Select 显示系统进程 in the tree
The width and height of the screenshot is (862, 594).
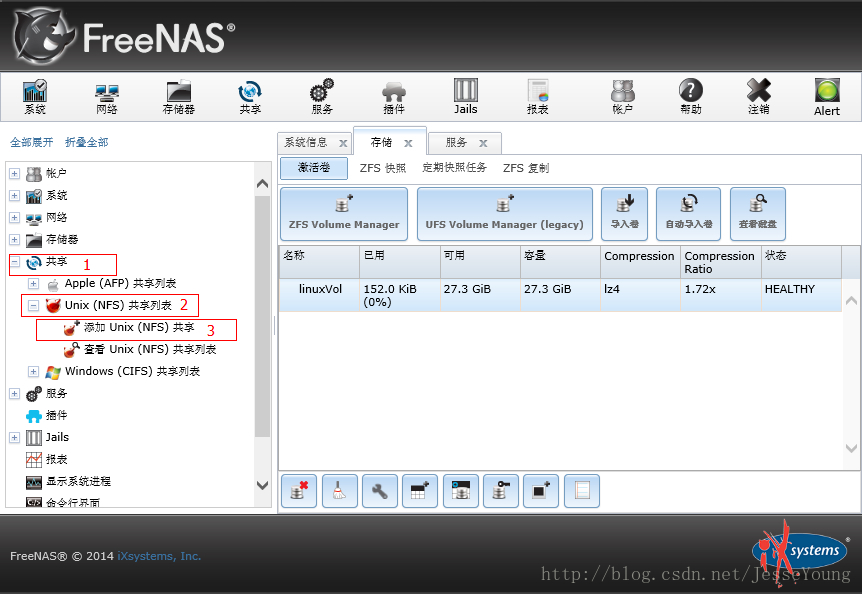[79, 481]
